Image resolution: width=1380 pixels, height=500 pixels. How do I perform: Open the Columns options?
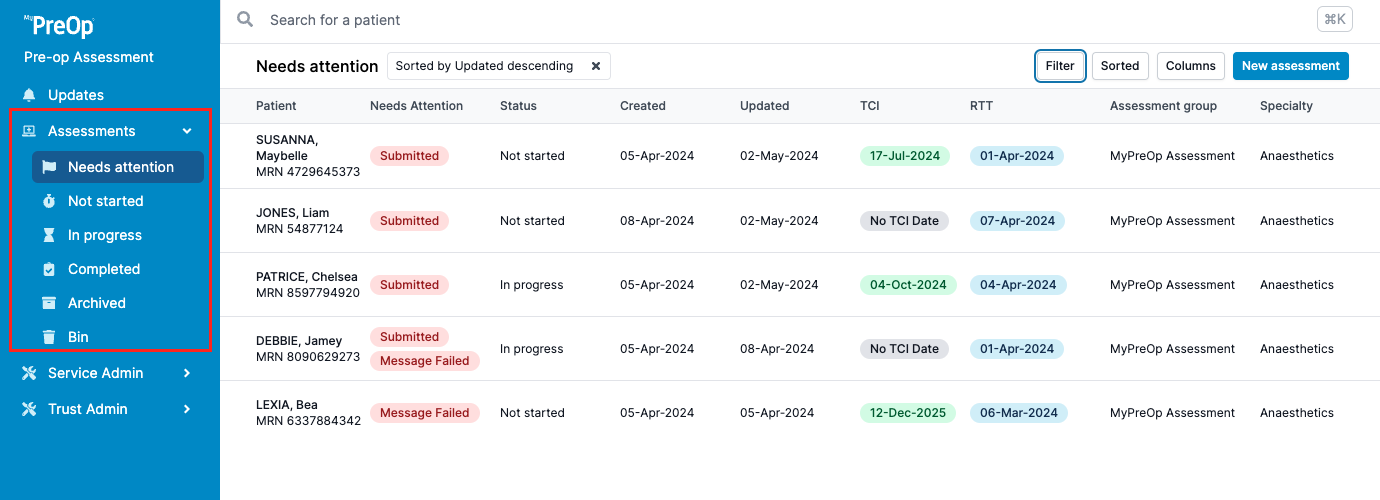click(1190, 66)
